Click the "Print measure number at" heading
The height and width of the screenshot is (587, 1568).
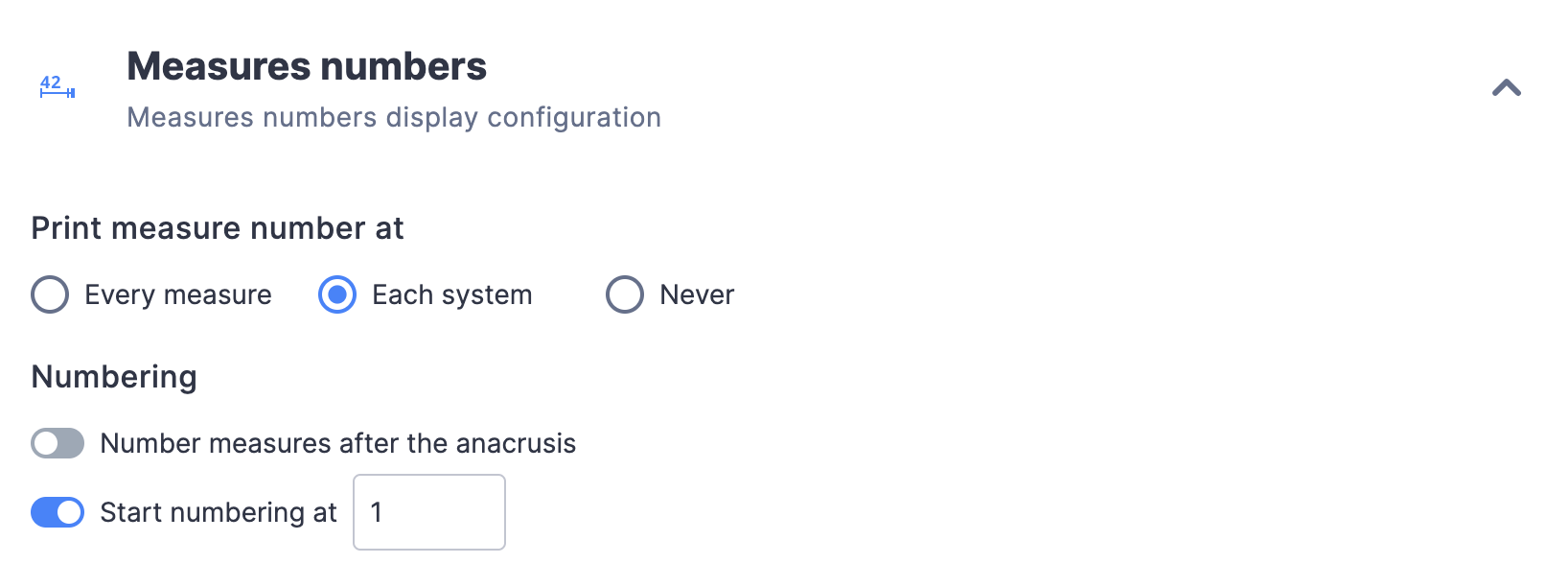(218, 228)
